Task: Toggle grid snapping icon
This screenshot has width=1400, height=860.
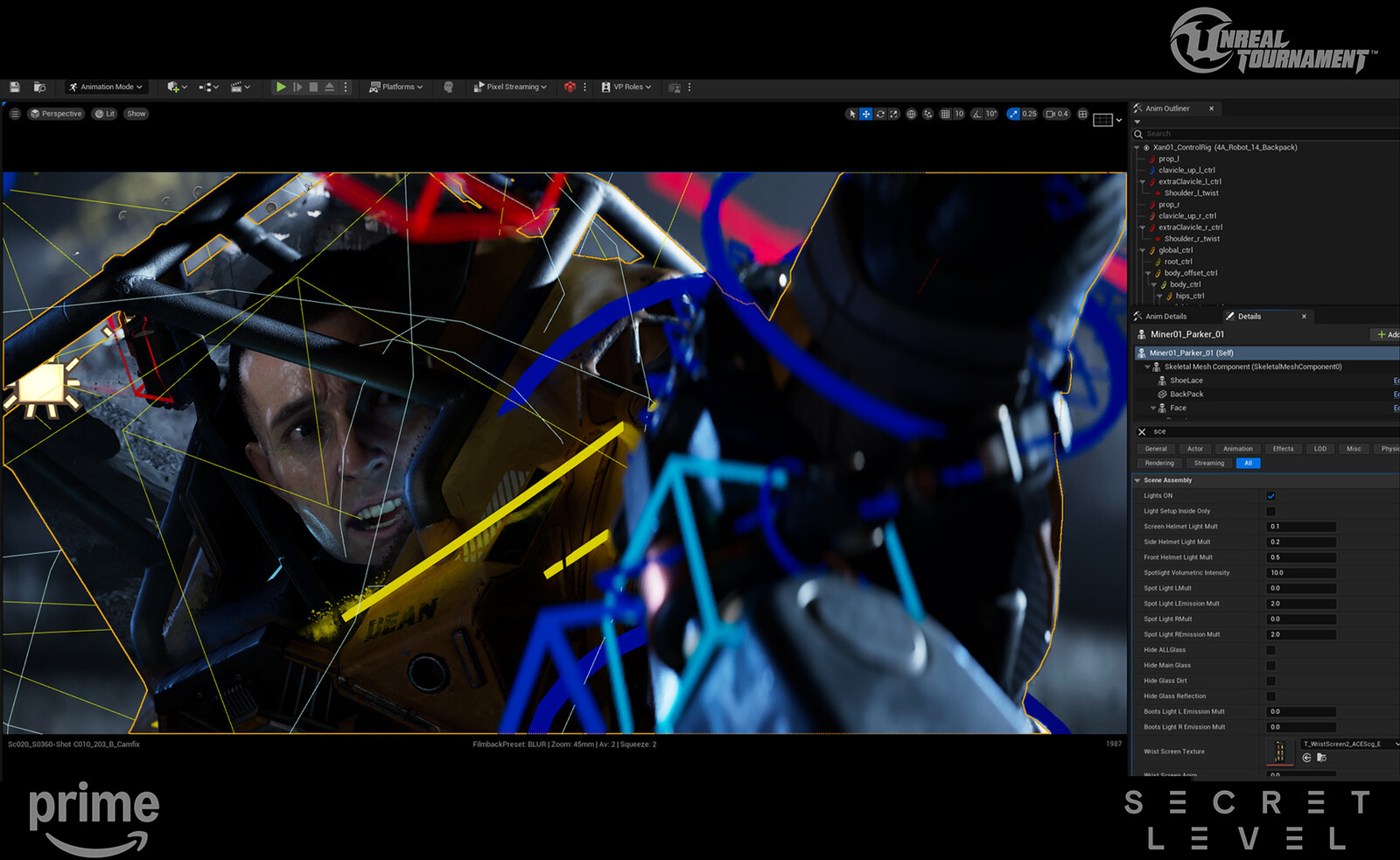Action: pyautogui.click(x=945, y=114)
